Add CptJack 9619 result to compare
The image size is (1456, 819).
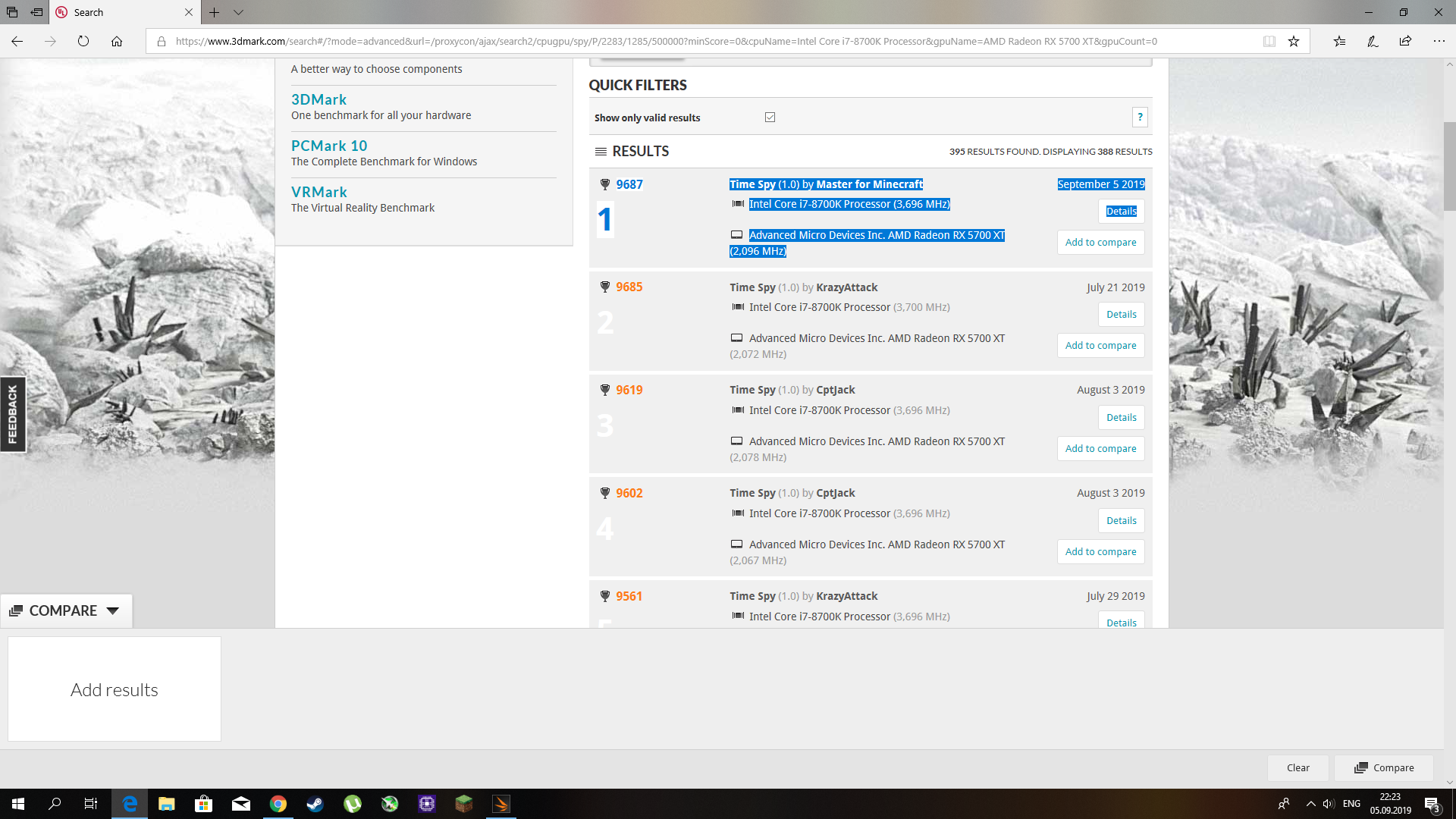tap(1100, 448)
